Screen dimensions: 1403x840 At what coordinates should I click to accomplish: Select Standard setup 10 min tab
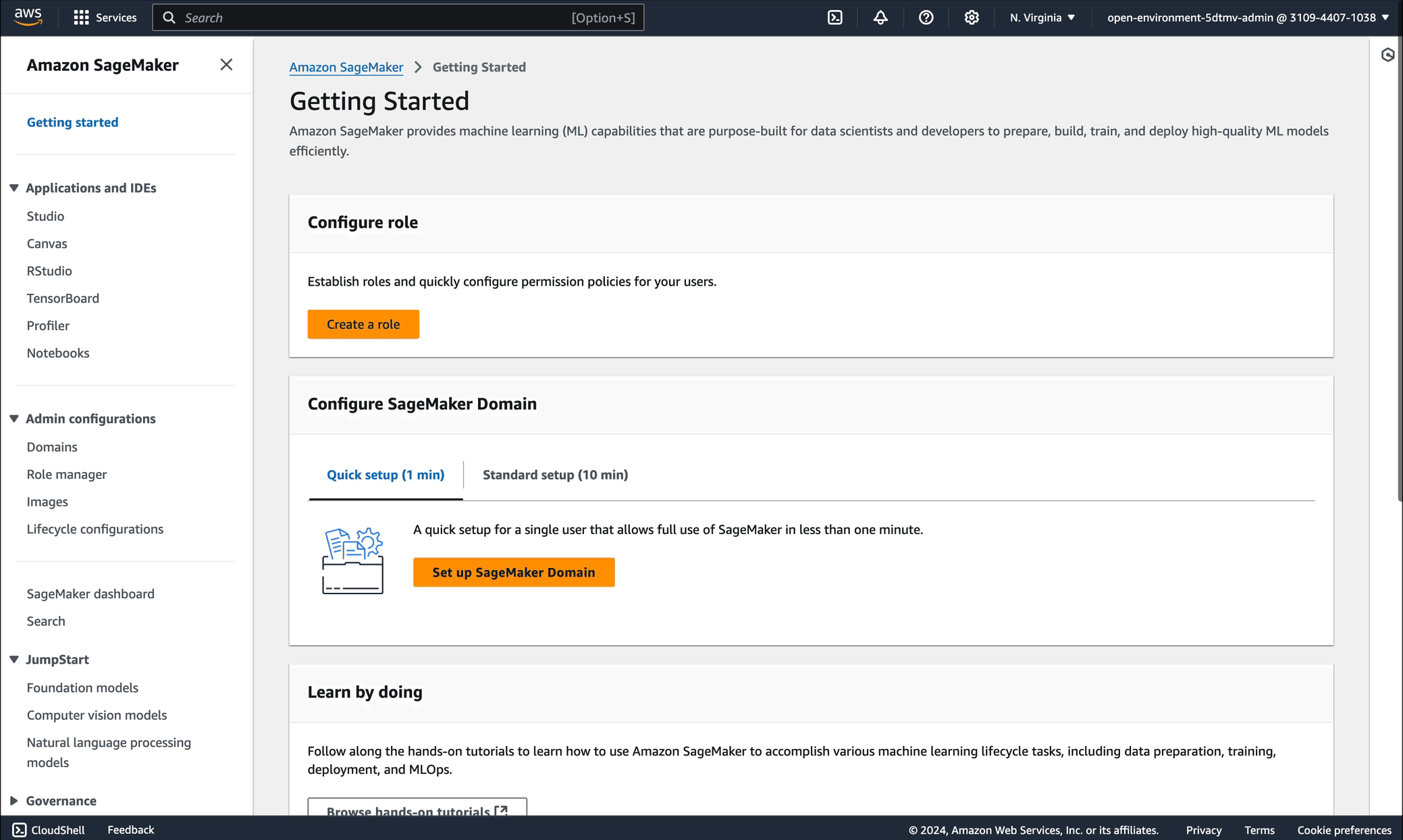555,474
